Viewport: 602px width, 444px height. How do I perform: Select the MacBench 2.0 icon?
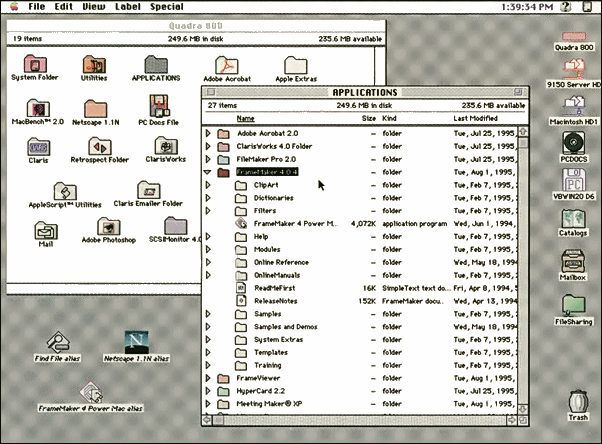[38, 108]
